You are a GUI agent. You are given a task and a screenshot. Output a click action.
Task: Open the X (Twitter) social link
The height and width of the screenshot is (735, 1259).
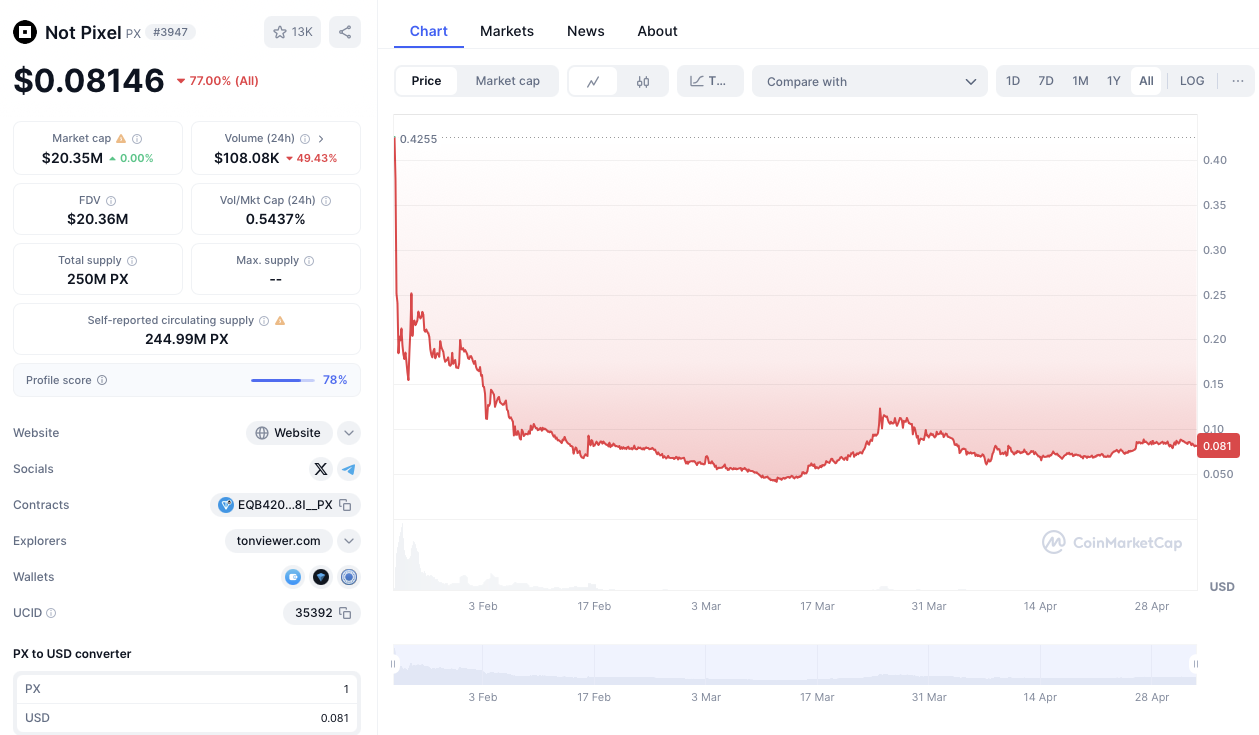point(321,469)
